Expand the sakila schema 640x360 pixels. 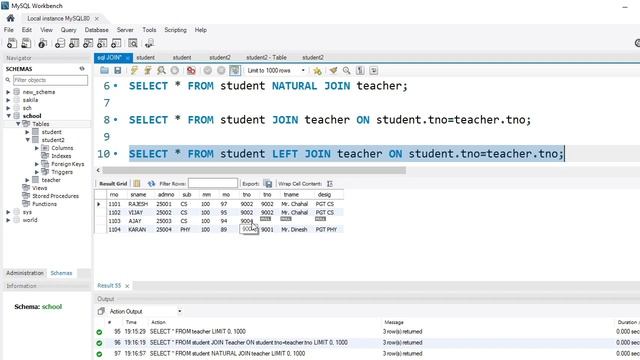tap(8, 100)
